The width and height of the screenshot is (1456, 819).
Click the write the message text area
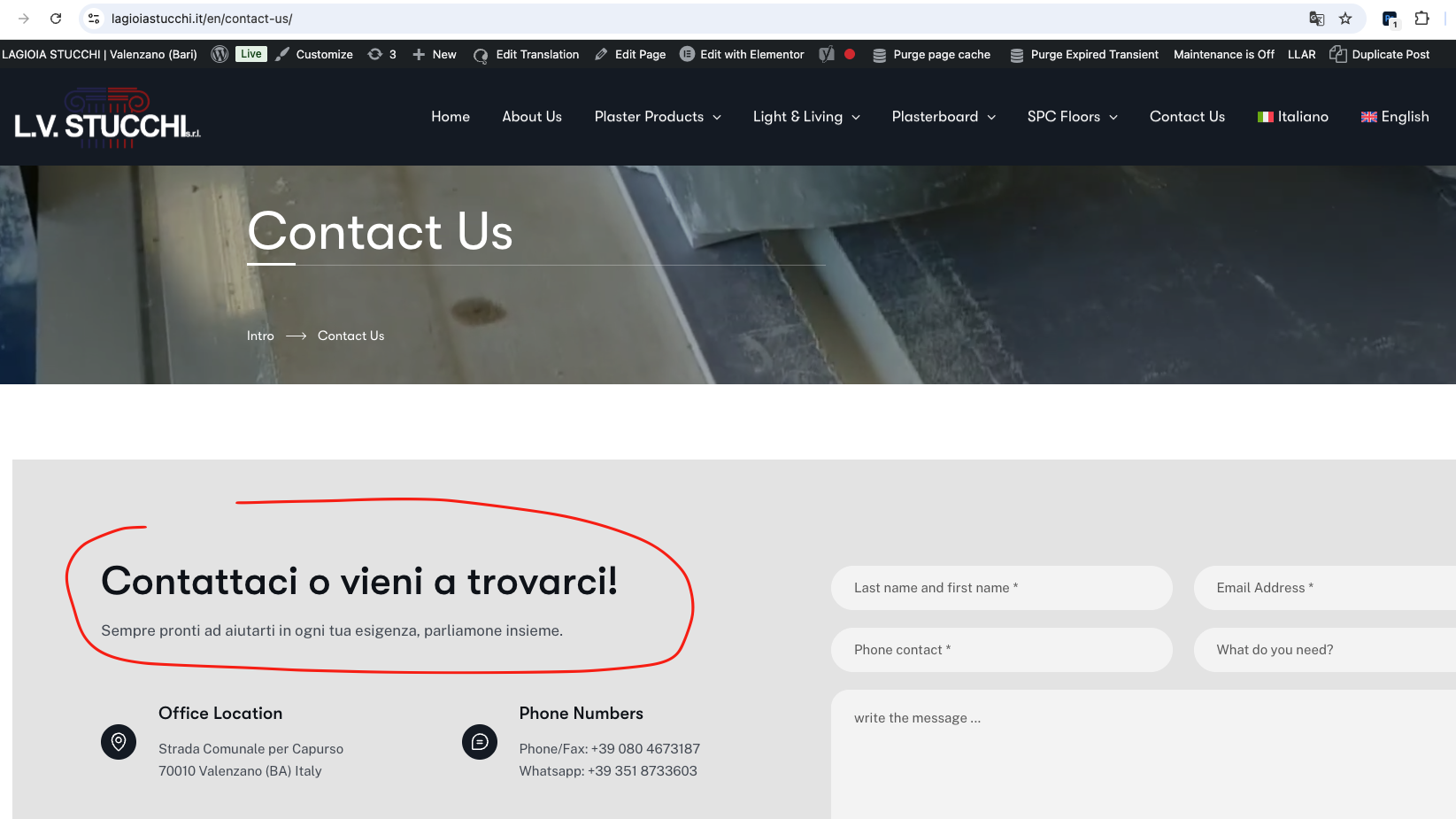click(x=1144, y=754)
